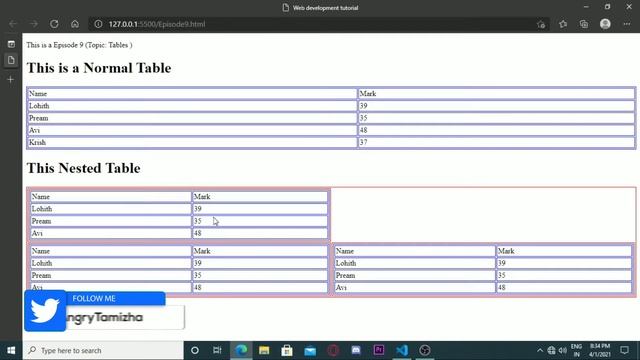Open OBS Studio from taskbar
Image resolution: width=640 pixels, height=360 pixels.
point(425,350)
